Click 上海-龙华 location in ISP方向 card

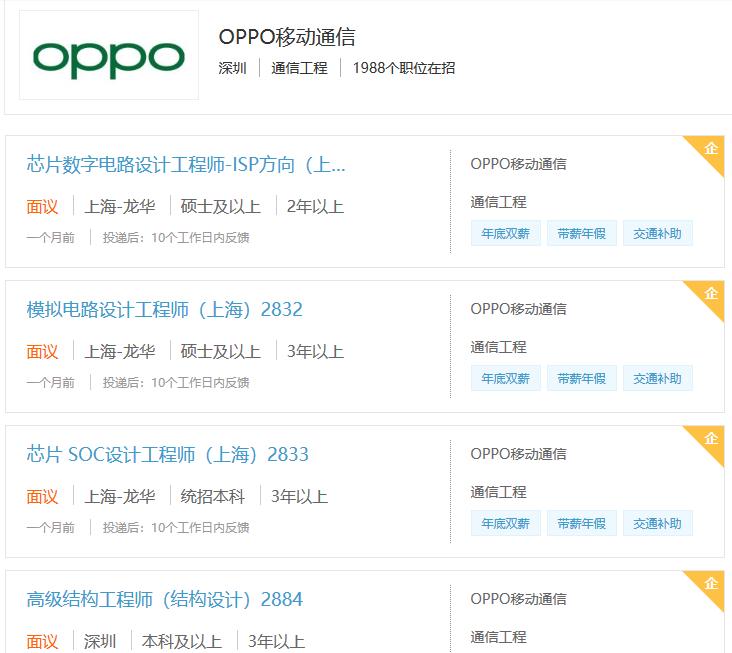[120, 207]
